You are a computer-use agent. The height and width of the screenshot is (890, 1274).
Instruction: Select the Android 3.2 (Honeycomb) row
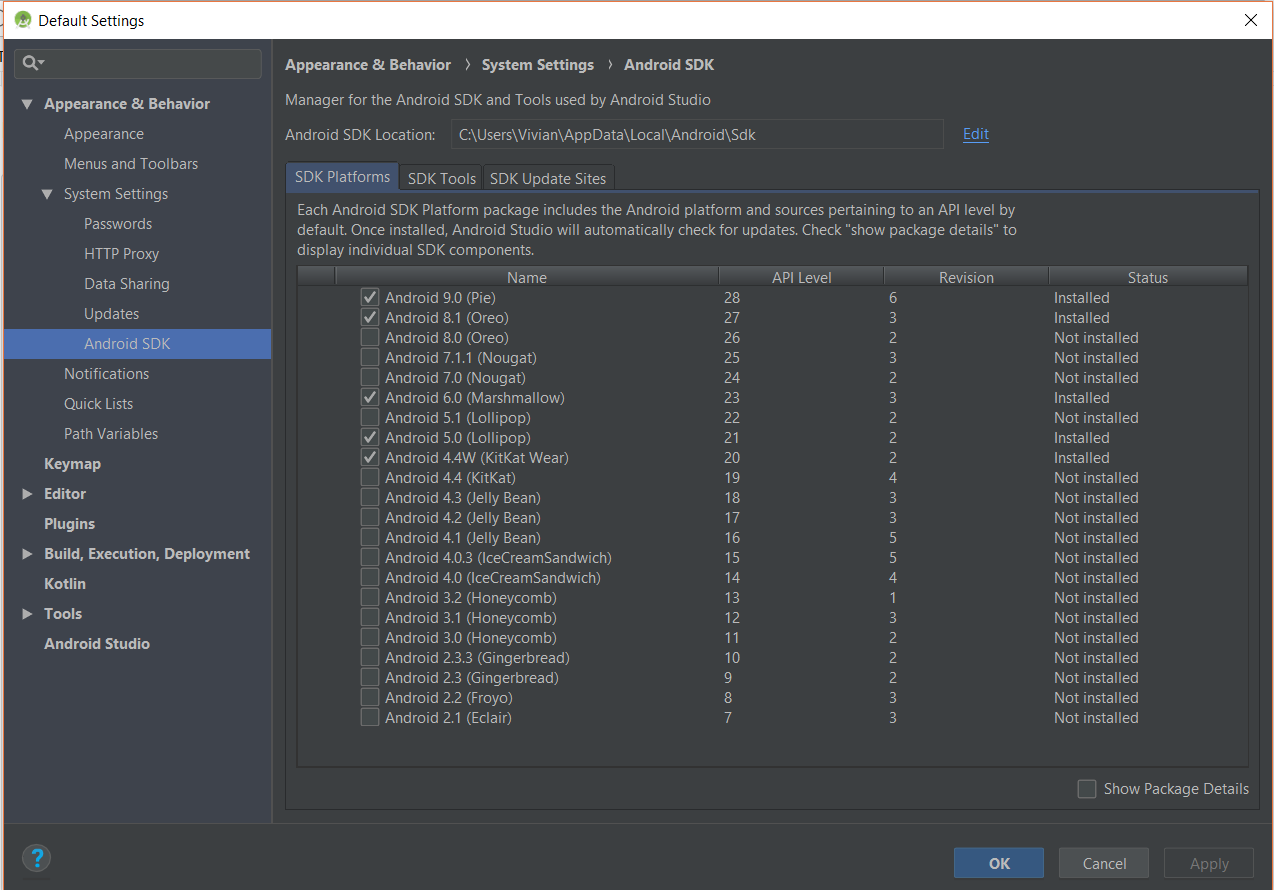(x=772, y=597)
